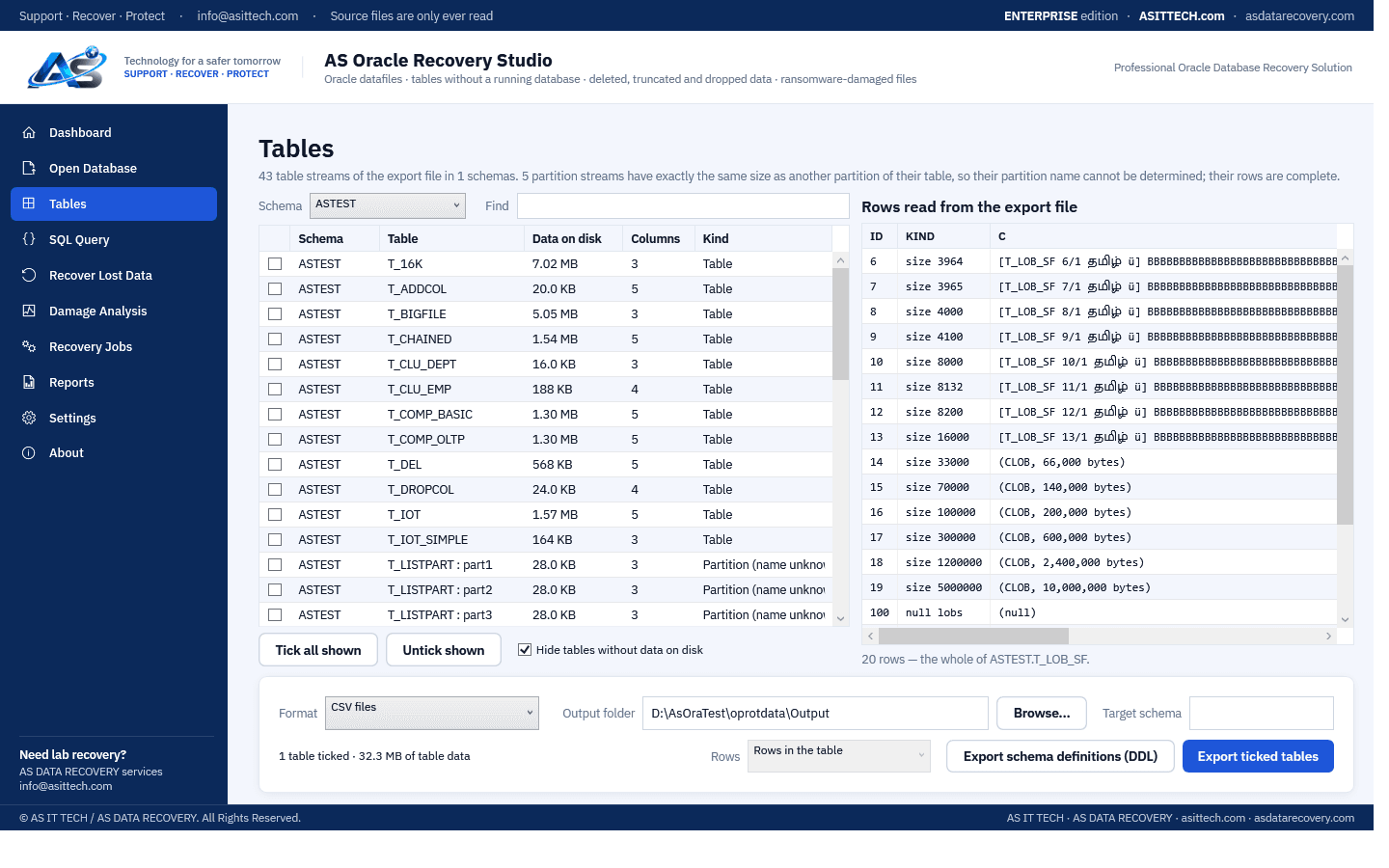Click the rows panel horizontal scrollbar thumb
This screenshot has height=868, width=1389.
pos(973,637)
